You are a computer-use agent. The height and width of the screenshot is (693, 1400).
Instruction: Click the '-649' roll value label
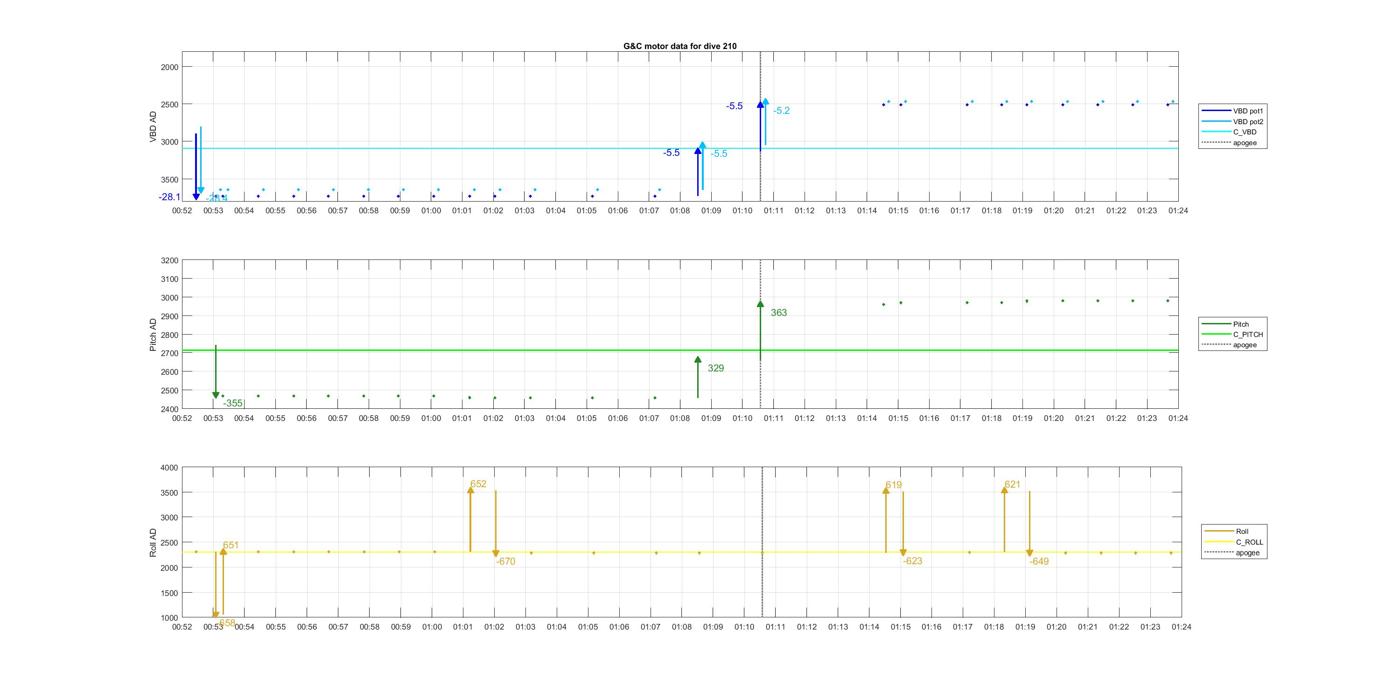(x=1039, y=562)
